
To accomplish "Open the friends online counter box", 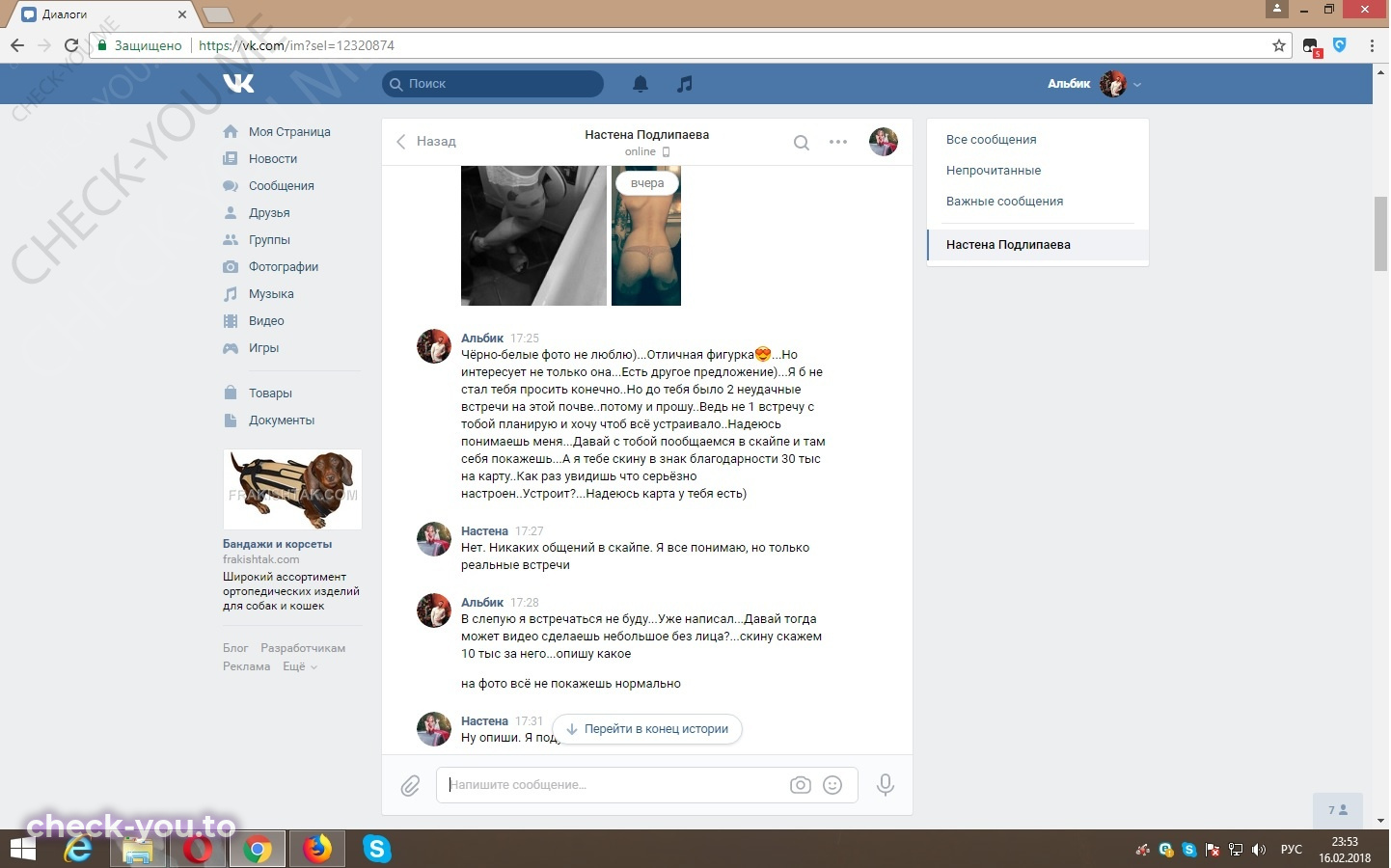I will 1338,810.
